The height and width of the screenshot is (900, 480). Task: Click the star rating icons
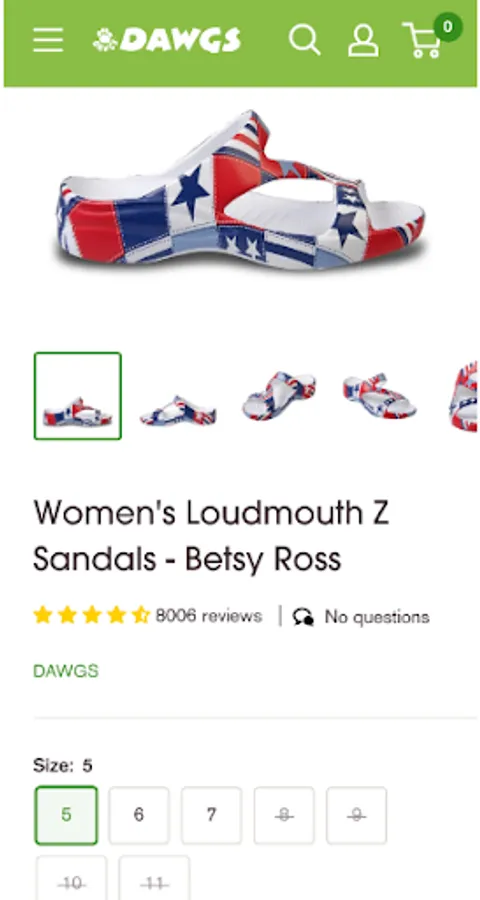coord(92,616)
